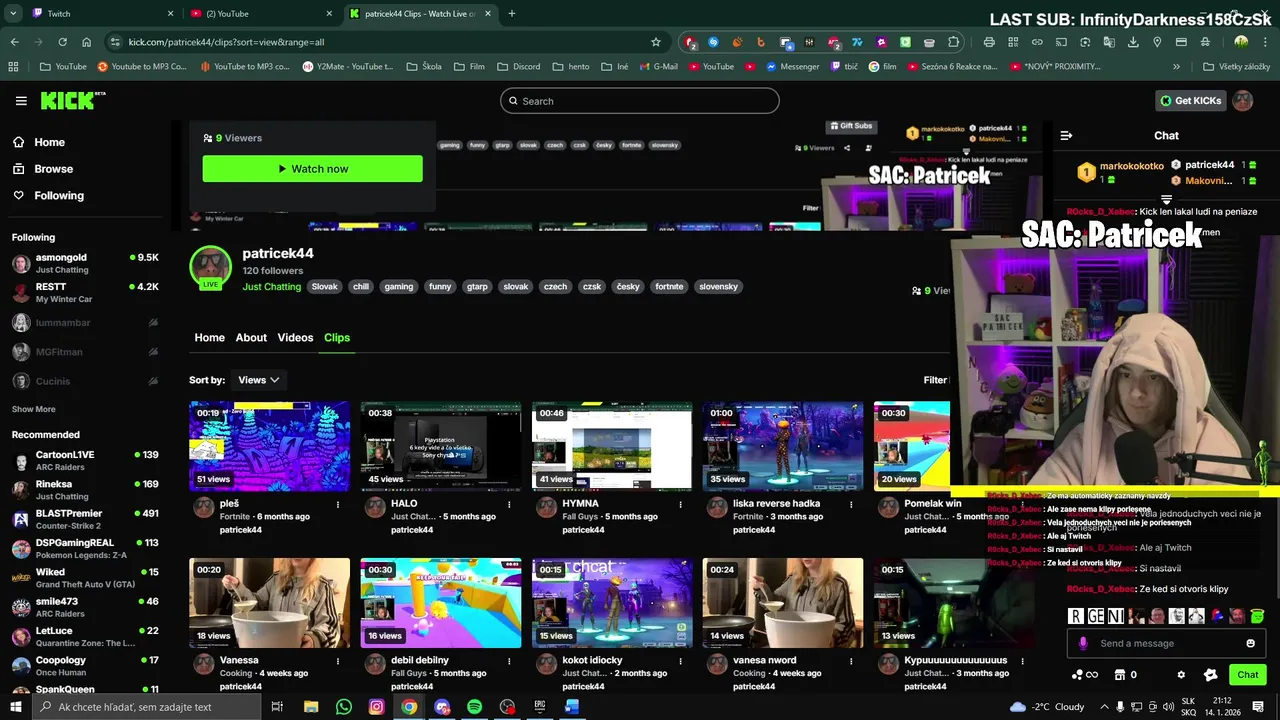
Task: Open the new tab plus button
Action: point(512,14)
